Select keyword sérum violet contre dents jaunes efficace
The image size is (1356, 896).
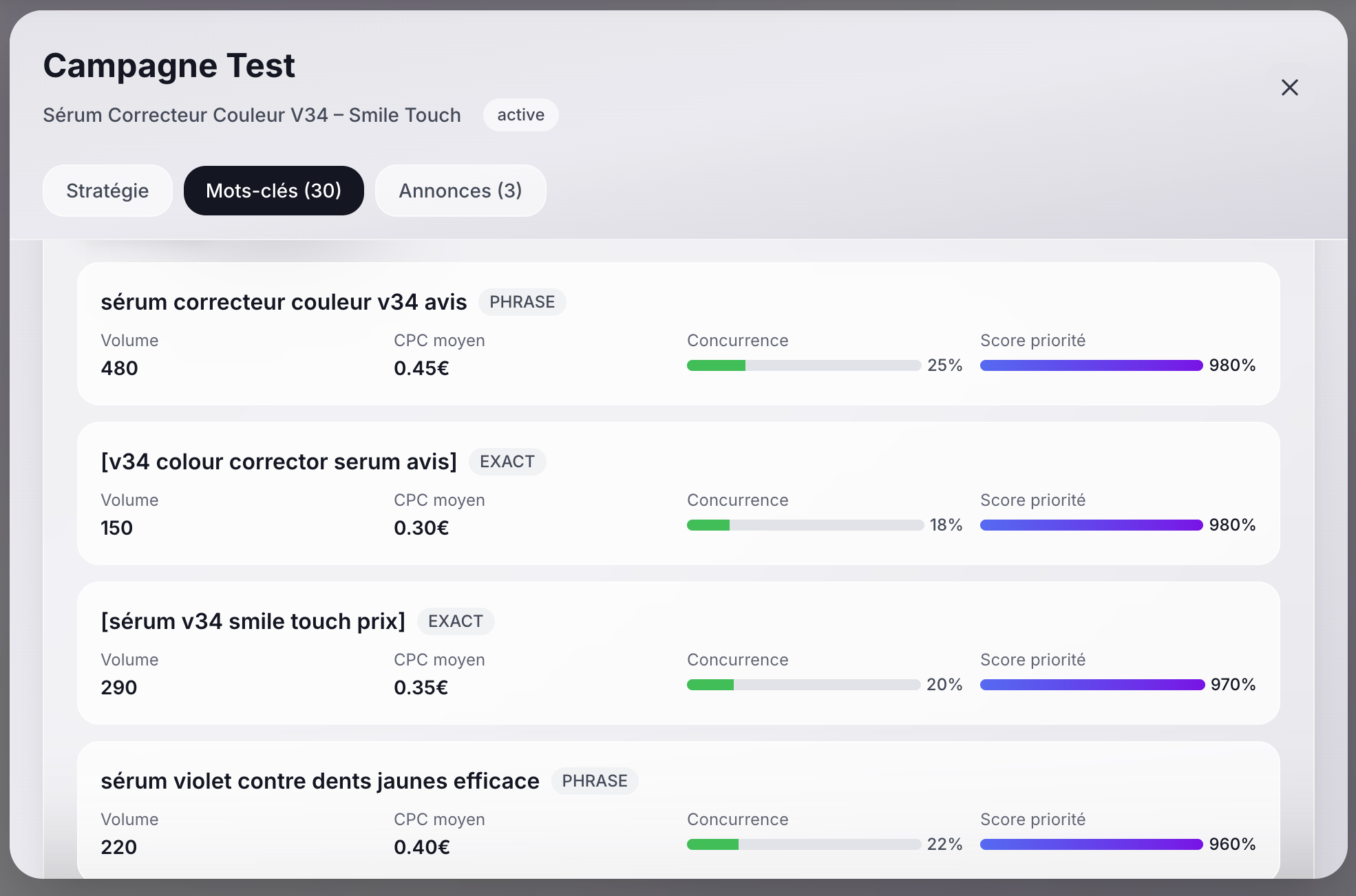[320, 781]
